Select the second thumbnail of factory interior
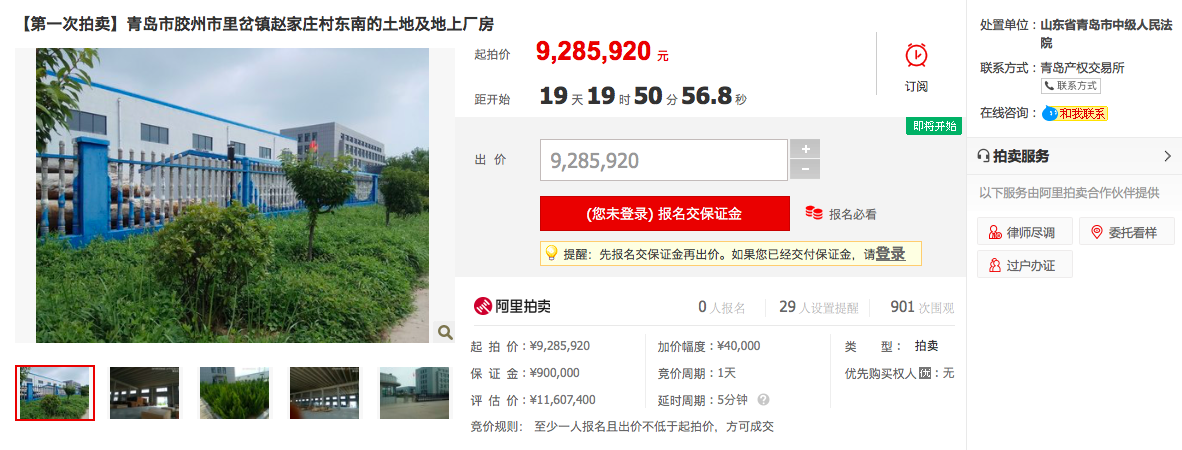Image resolution: width=1182 pixels, height=450 pixels. [x=144, y=393]
